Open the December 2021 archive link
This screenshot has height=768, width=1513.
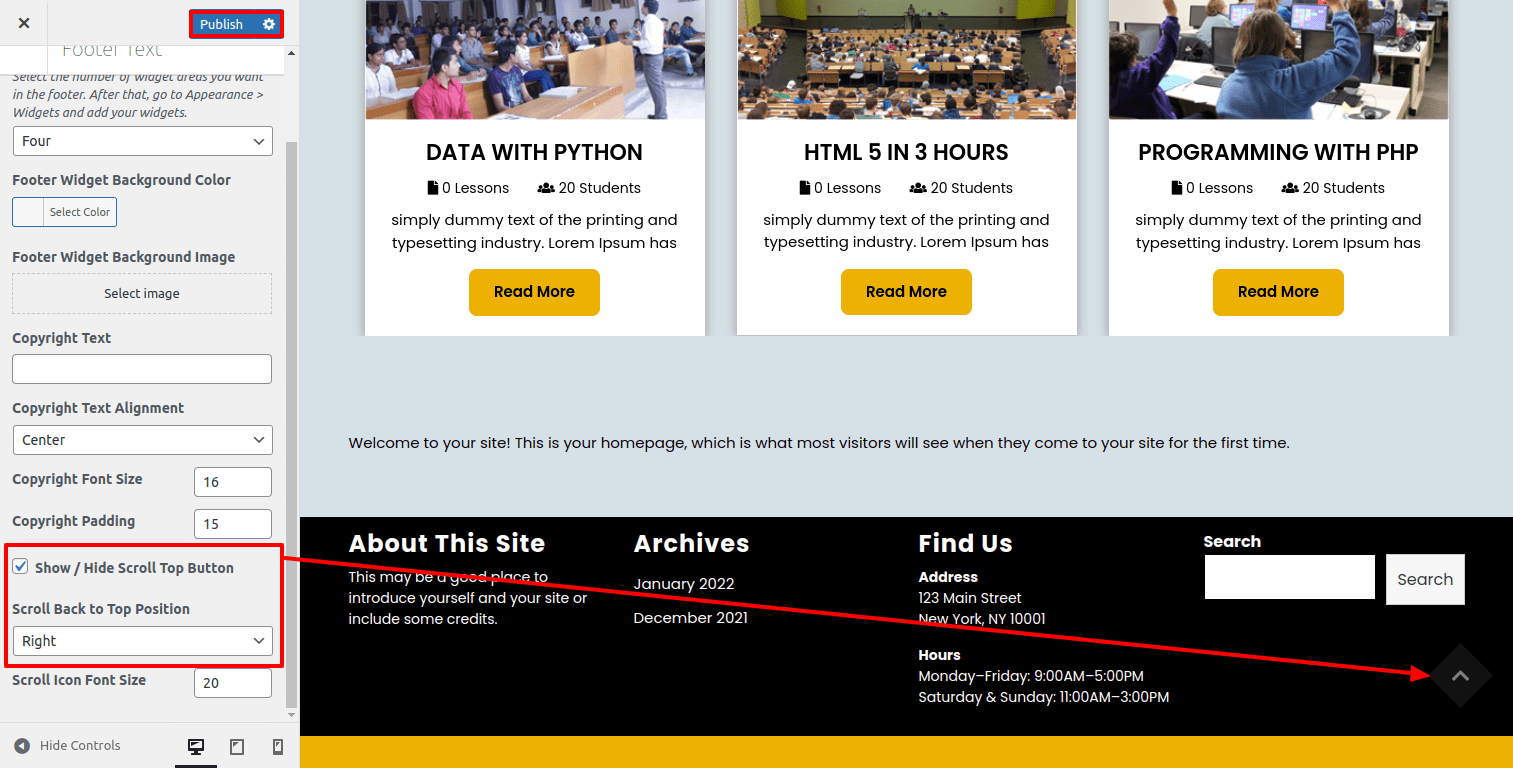(x=690, y=618)
